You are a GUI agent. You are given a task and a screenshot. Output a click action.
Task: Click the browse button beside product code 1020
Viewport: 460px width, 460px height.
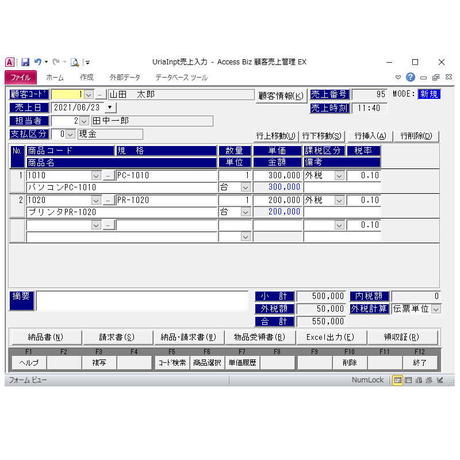pyautogui.click(x=108, y=200)
